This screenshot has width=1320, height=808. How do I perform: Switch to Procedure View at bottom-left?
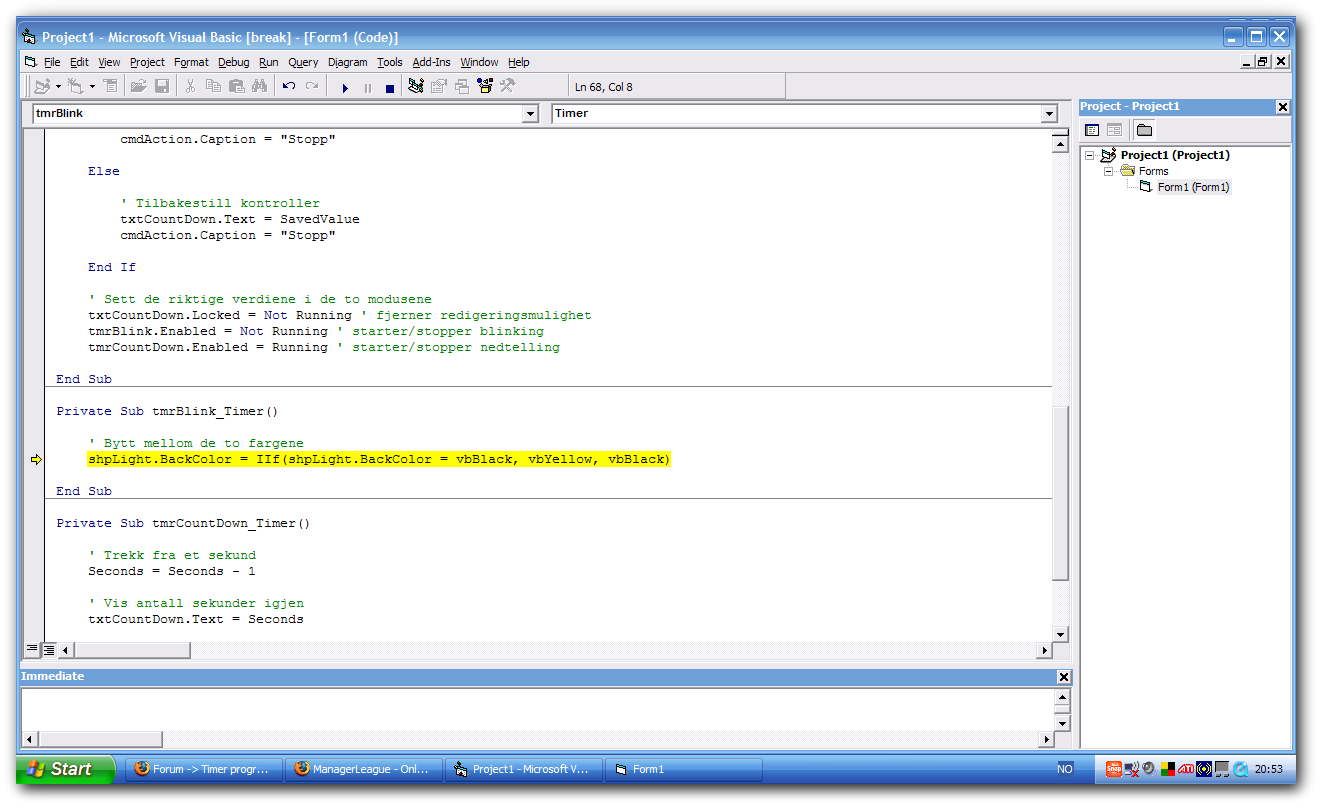[x=32, y=650]
